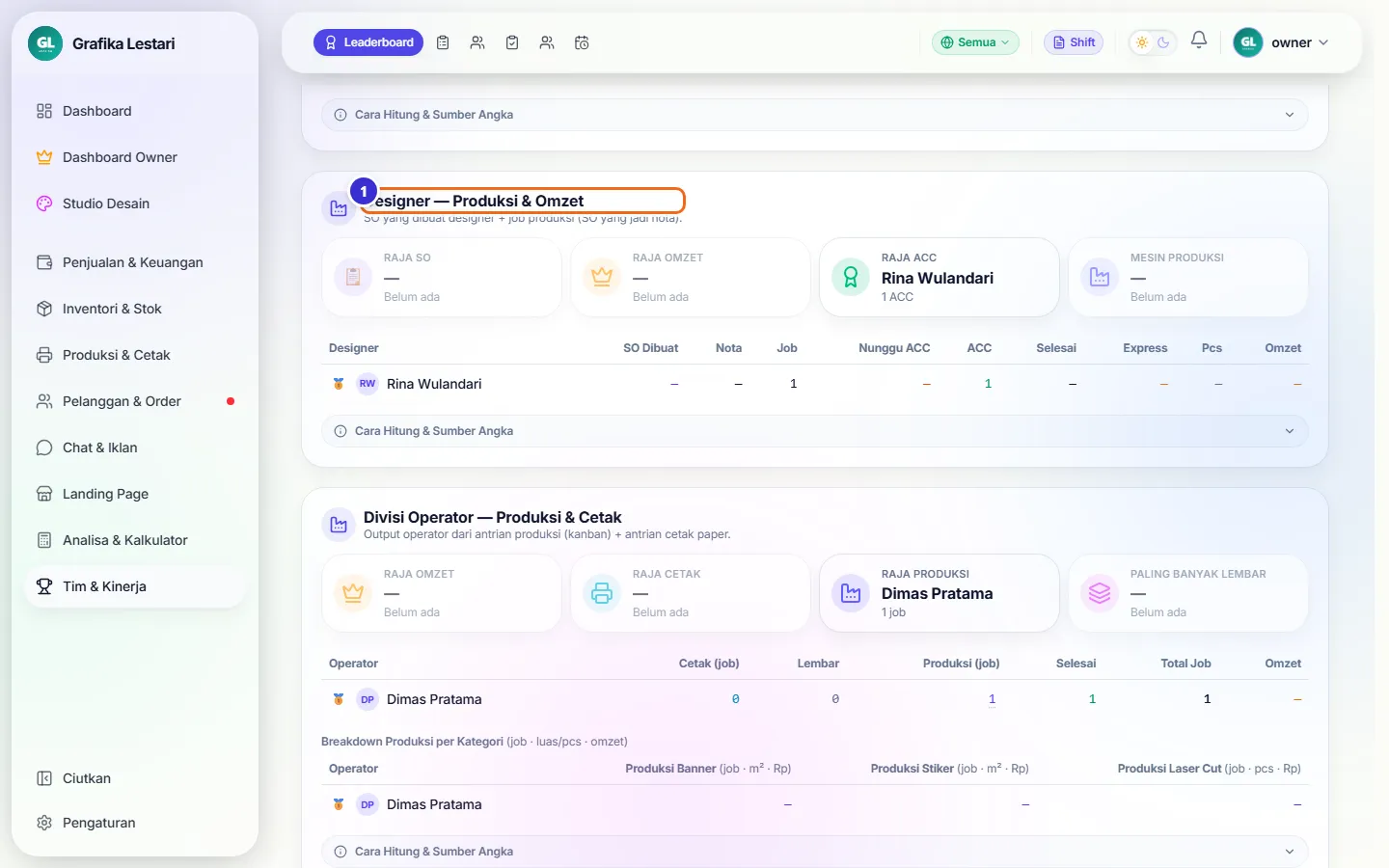Click the RAJA SO card
The height and width of the screenshot is (868, 1389).
pyautogui.click(x=442, y=278)
